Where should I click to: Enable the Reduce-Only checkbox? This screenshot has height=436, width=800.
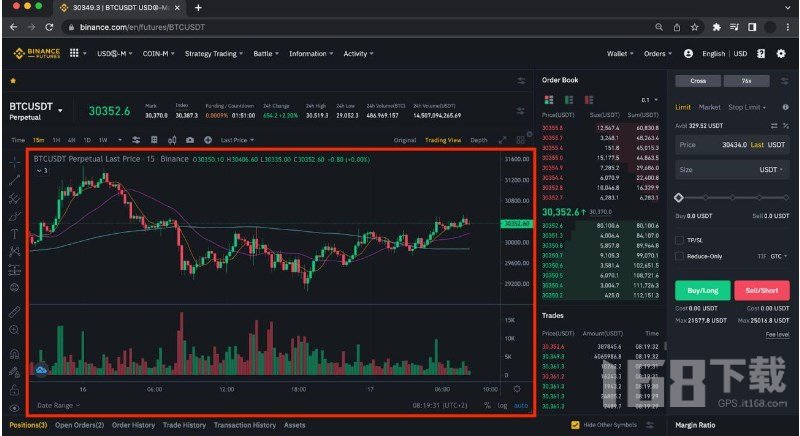[679, 256]
